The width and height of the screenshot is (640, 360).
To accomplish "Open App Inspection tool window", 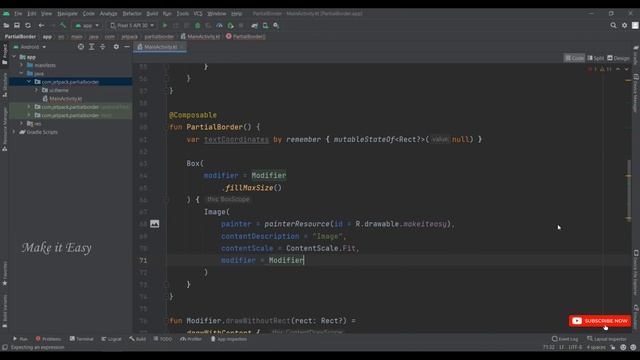I will pos(229,339).
